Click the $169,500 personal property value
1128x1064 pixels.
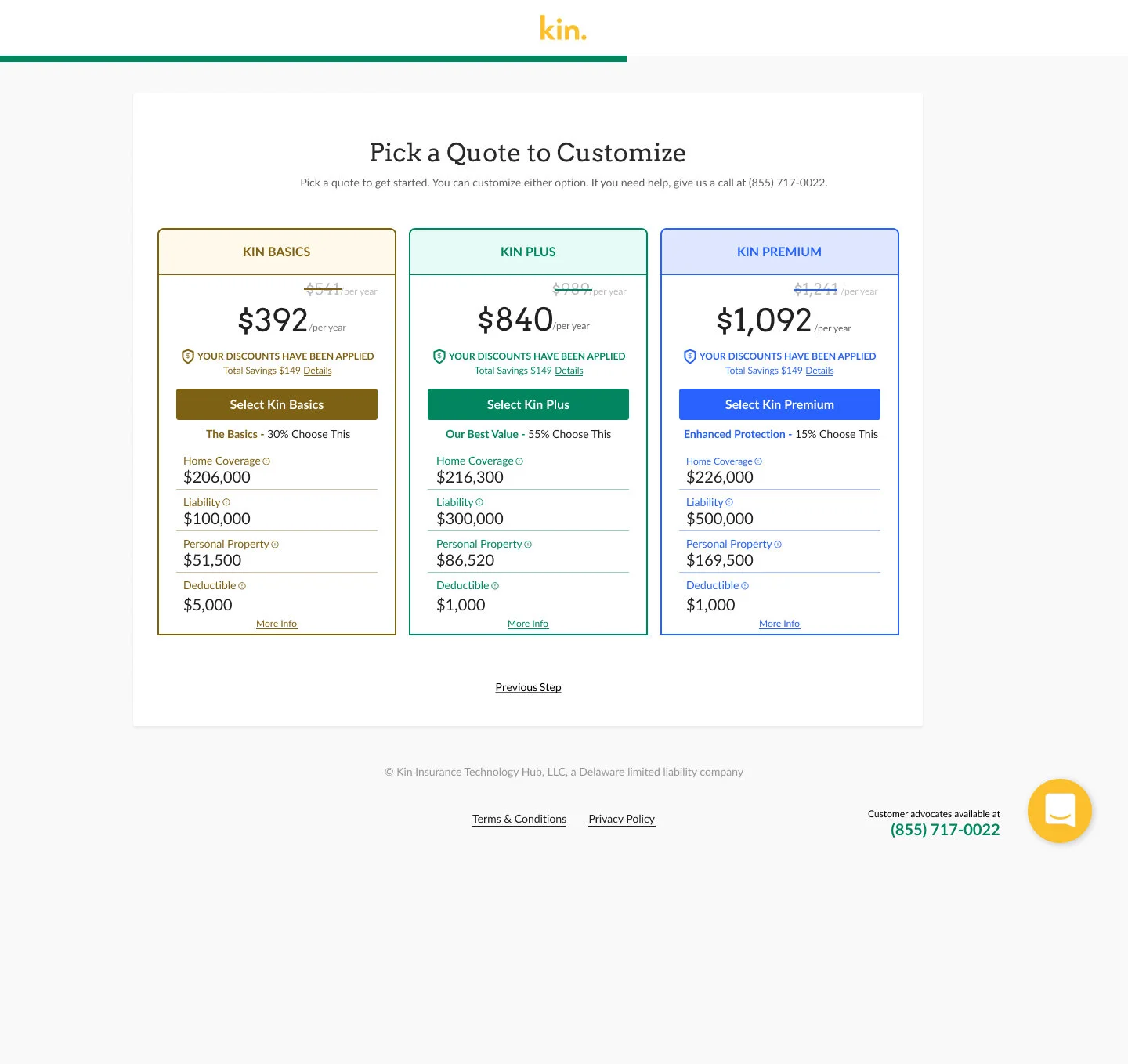[720, 560]
